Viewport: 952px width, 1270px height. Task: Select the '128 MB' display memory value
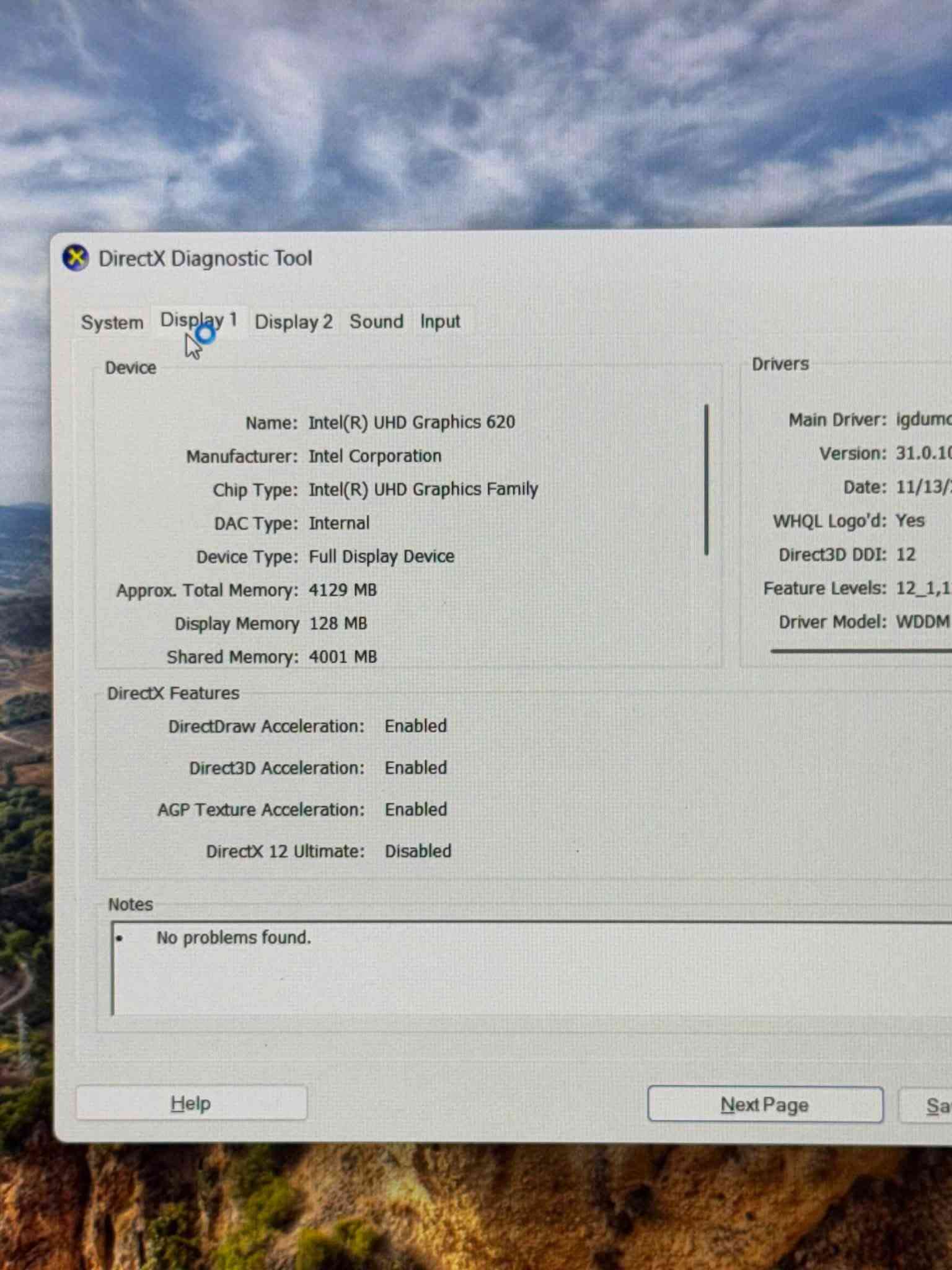(x=338, y=623)
